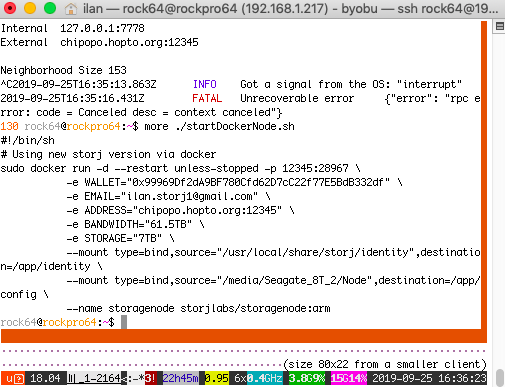Click the '^C2019-09-25T16:35:13.863Z' timestamp

78,84
